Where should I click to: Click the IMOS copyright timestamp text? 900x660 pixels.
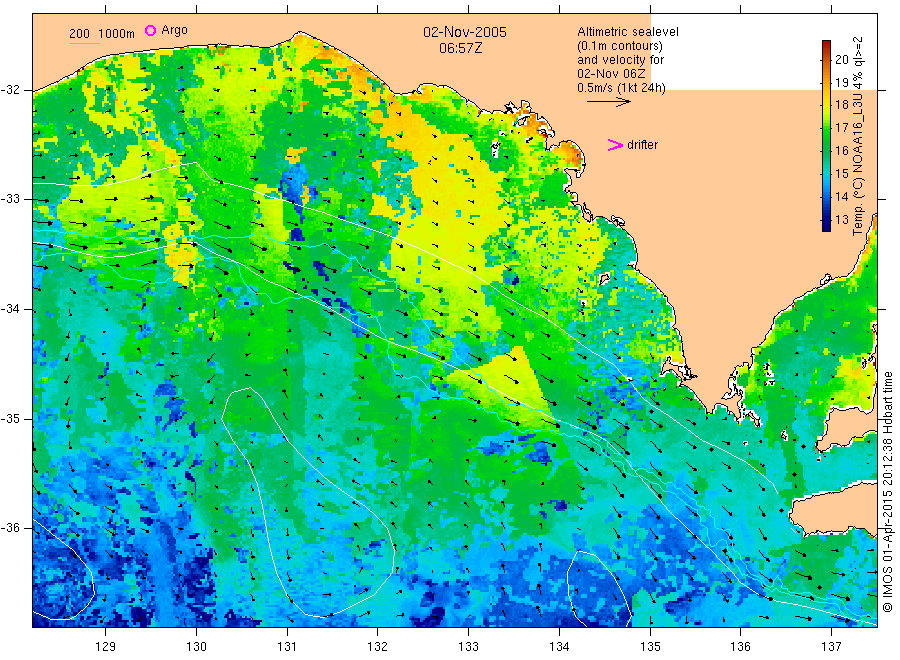pyautogui.click(x=887, y=491)
